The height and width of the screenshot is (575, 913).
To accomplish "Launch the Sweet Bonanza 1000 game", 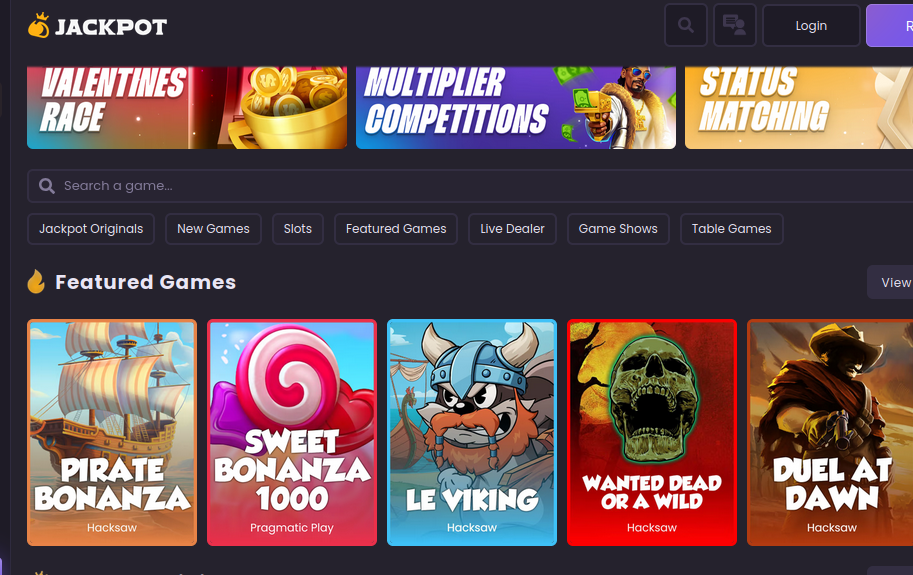I will [292, 432].
